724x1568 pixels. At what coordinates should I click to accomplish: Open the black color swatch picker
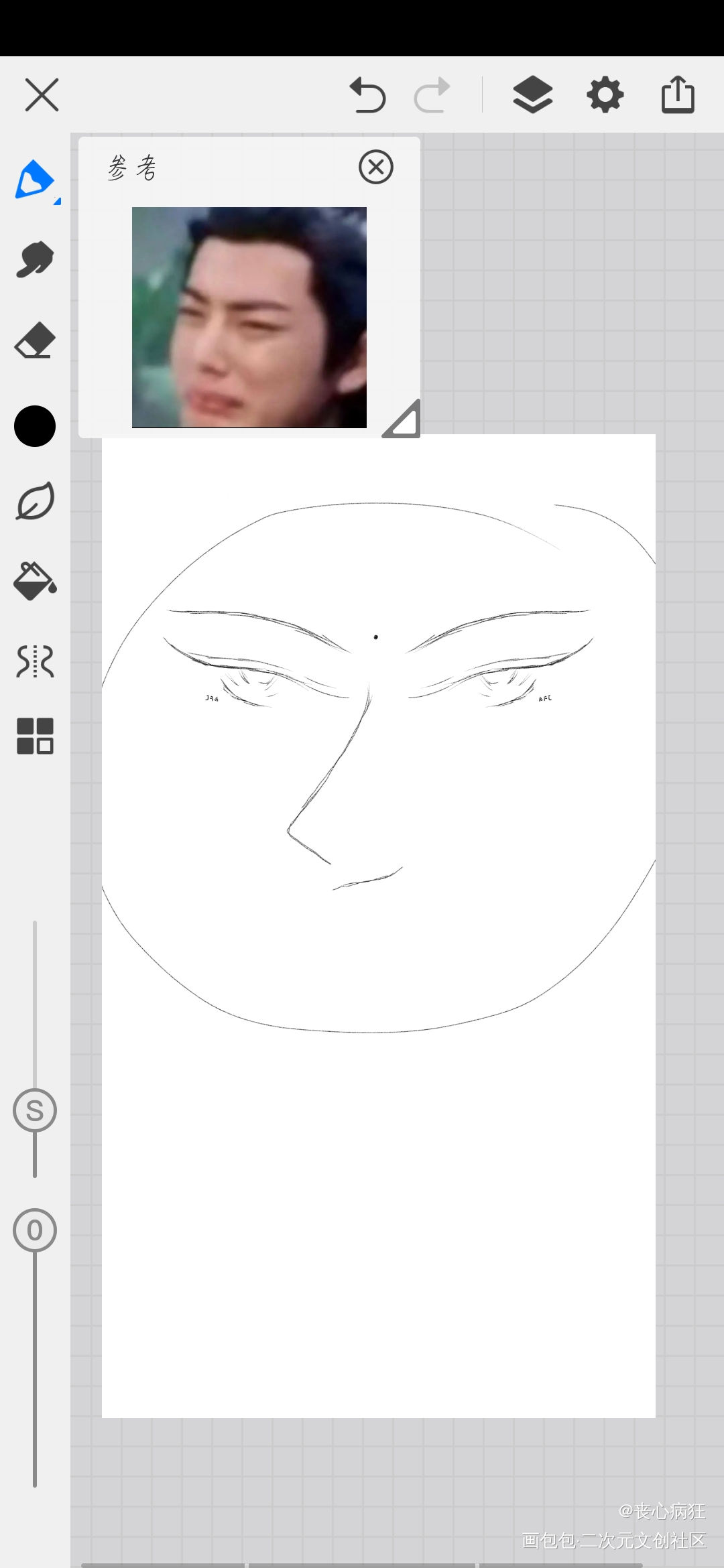pyautogui.click(x=35, y=426)
